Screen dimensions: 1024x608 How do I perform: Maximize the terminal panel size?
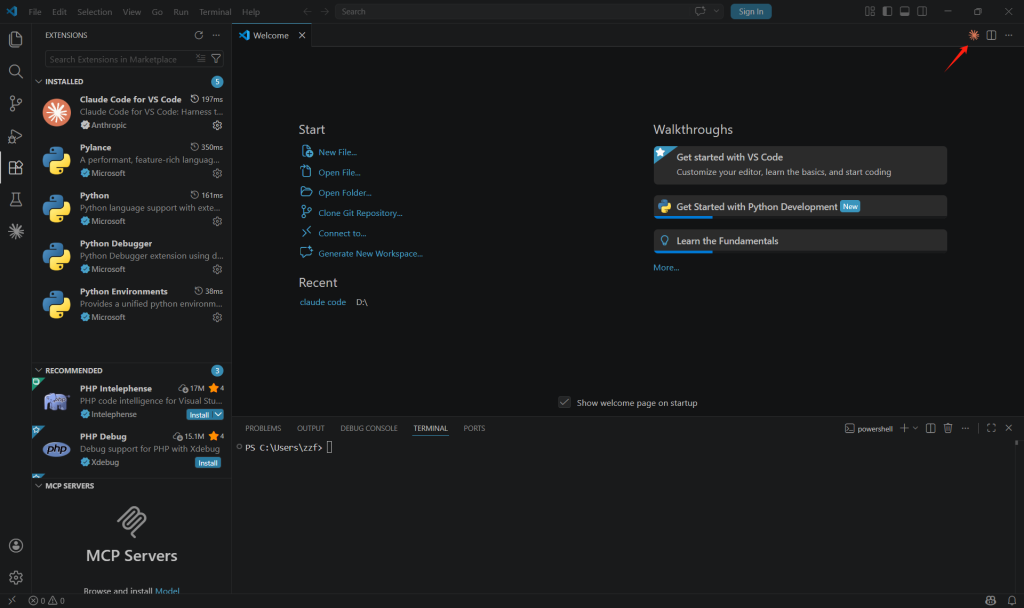[x=991, y=428]
